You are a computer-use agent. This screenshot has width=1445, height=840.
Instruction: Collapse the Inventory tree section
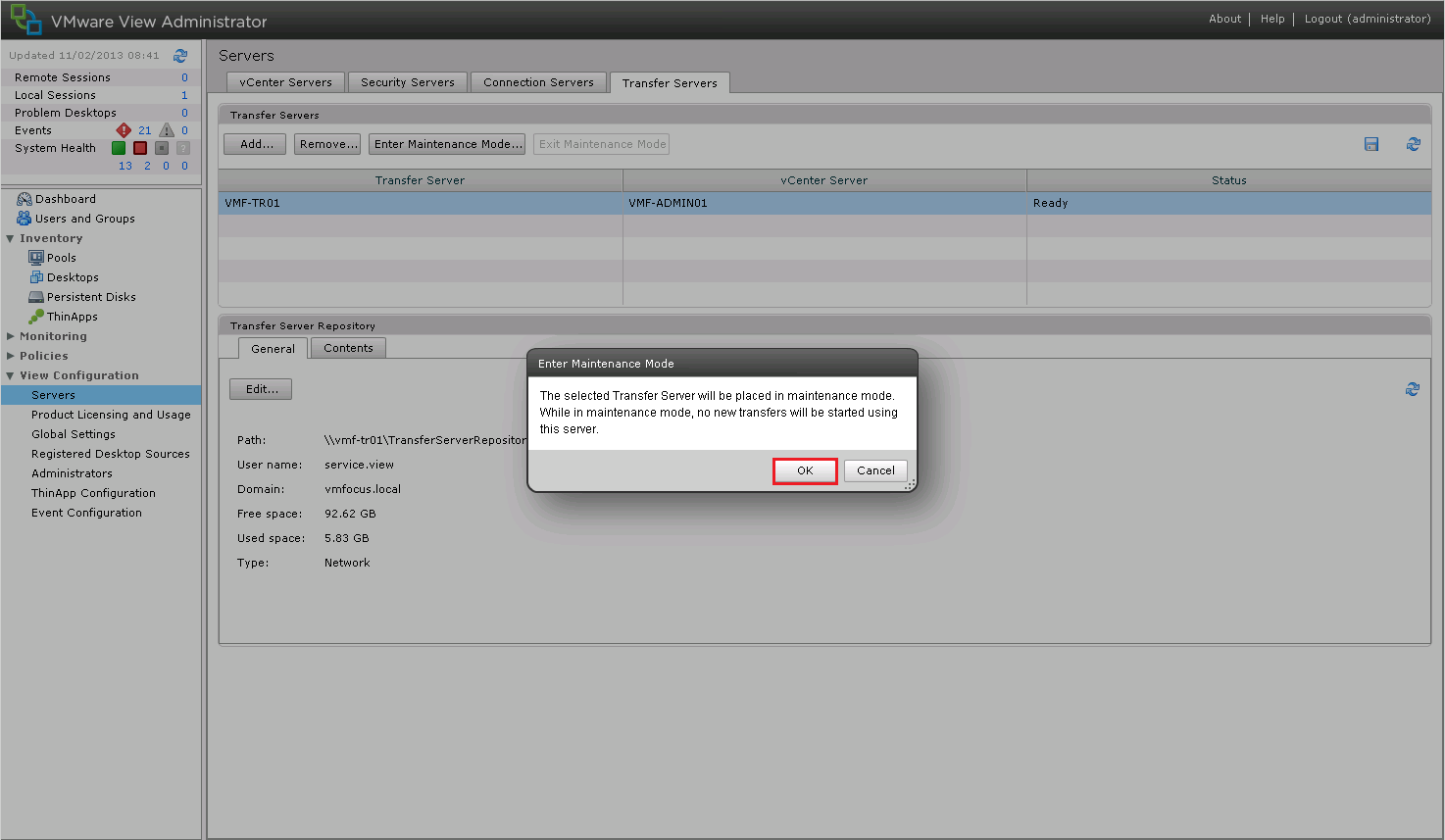[x=11, y=238]
